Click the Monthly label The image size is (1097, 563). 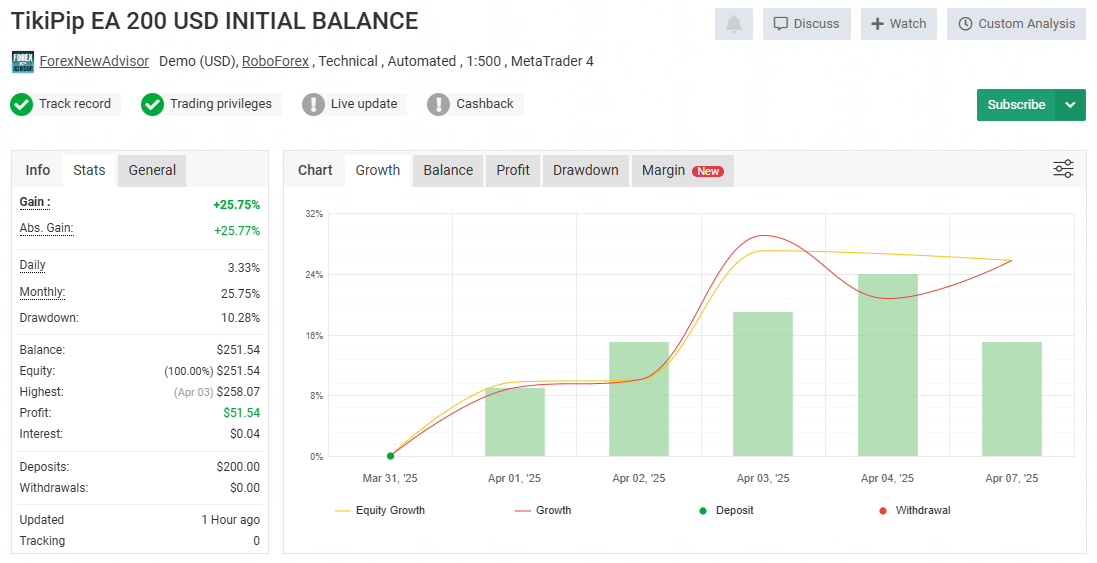tap(42, 292)
